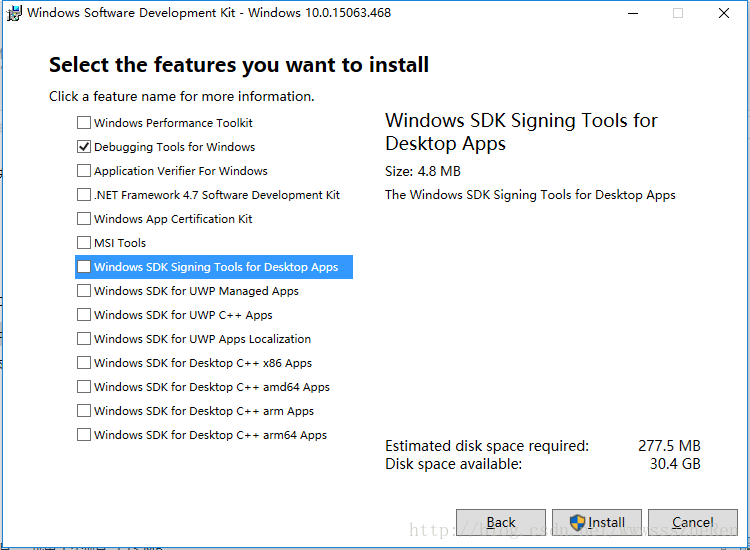Enable Desktop C++ amd64 Apps checkbox

click(84, 386)
